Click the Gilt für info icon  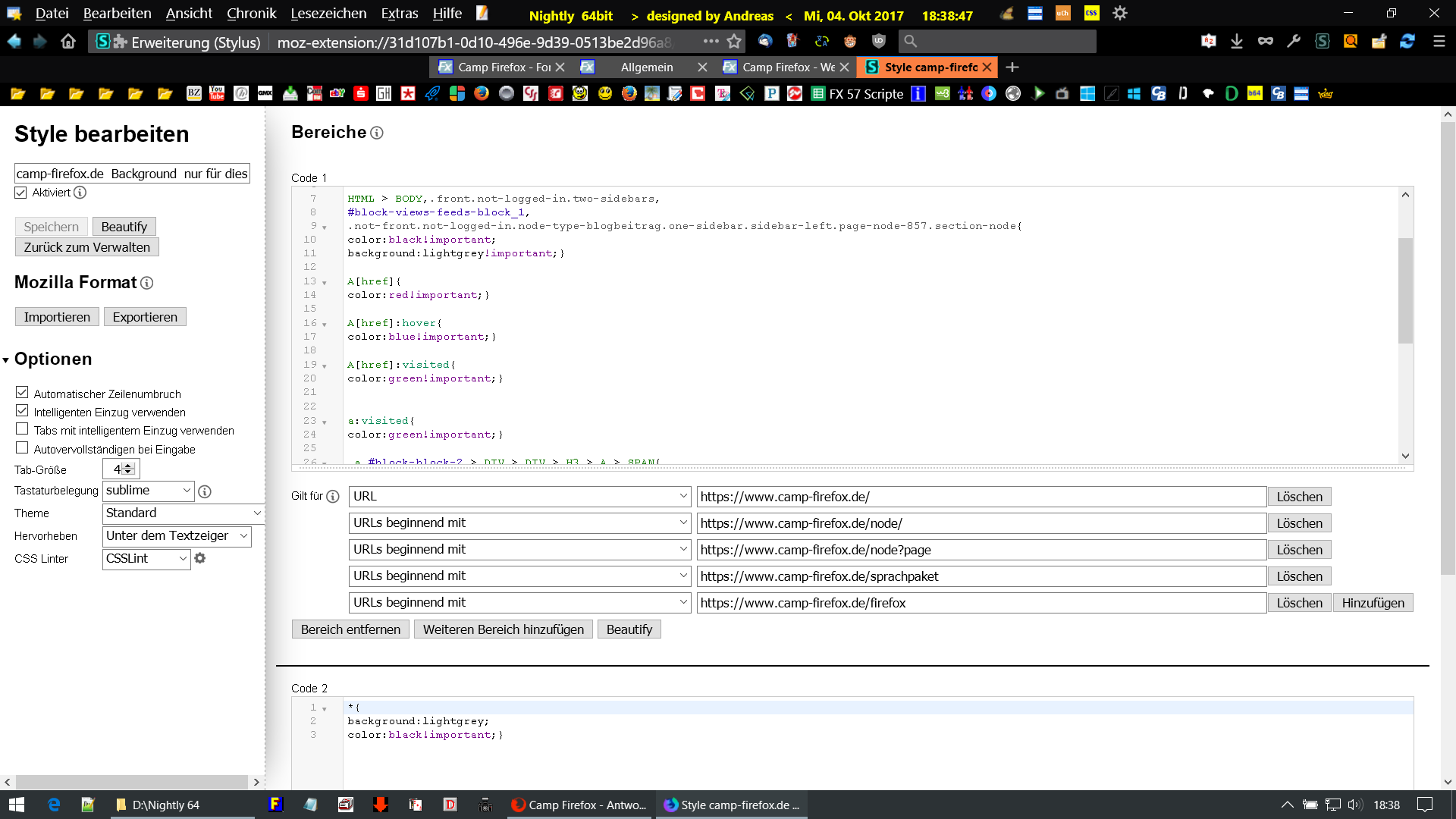click(333, 497)
